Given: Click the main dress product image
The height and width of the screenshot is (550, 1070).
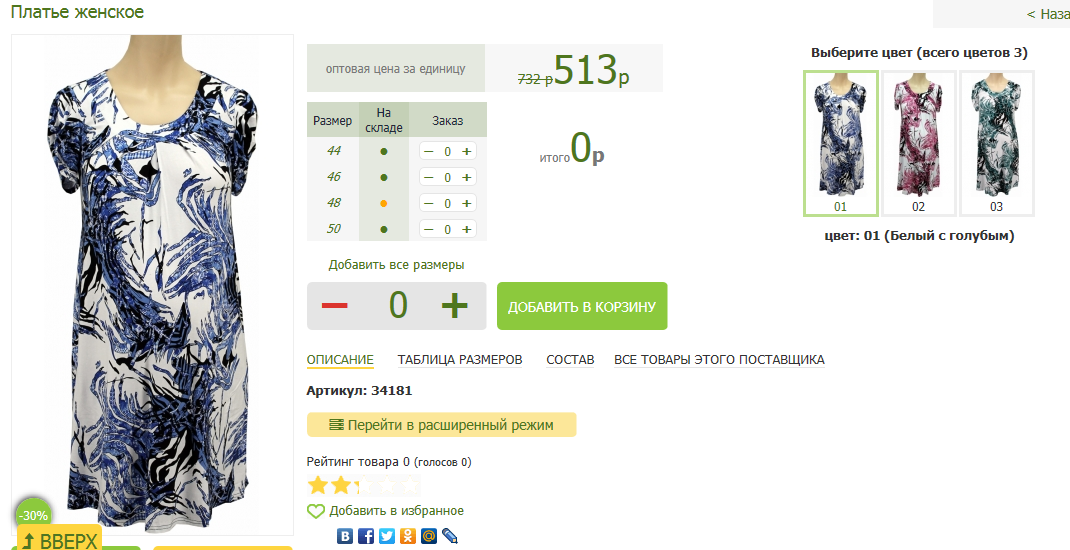Looking at the screenshot, I should click(152, 285).
